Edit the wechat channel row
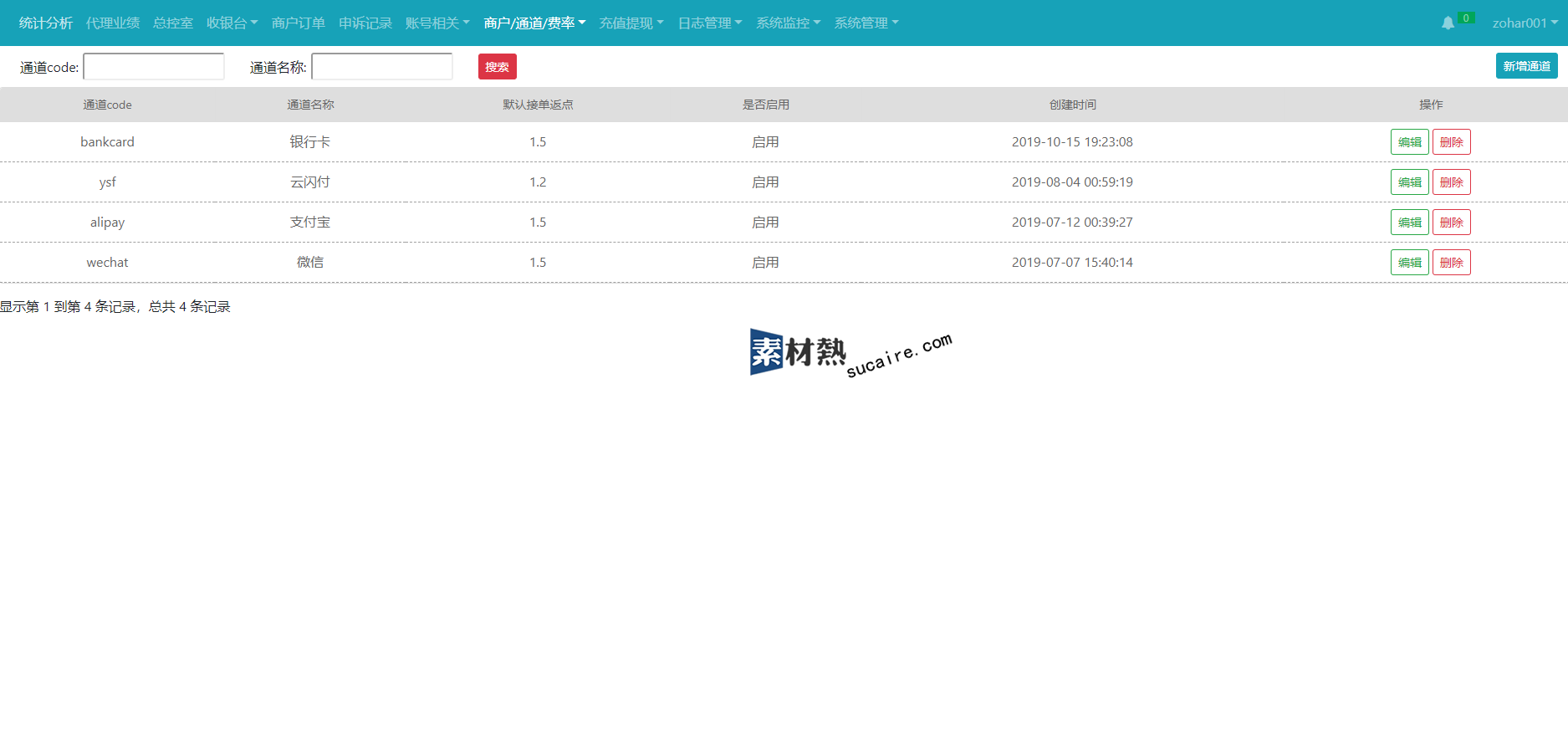Viewport: 1568px width, 737px height. tap(1410, 263)
